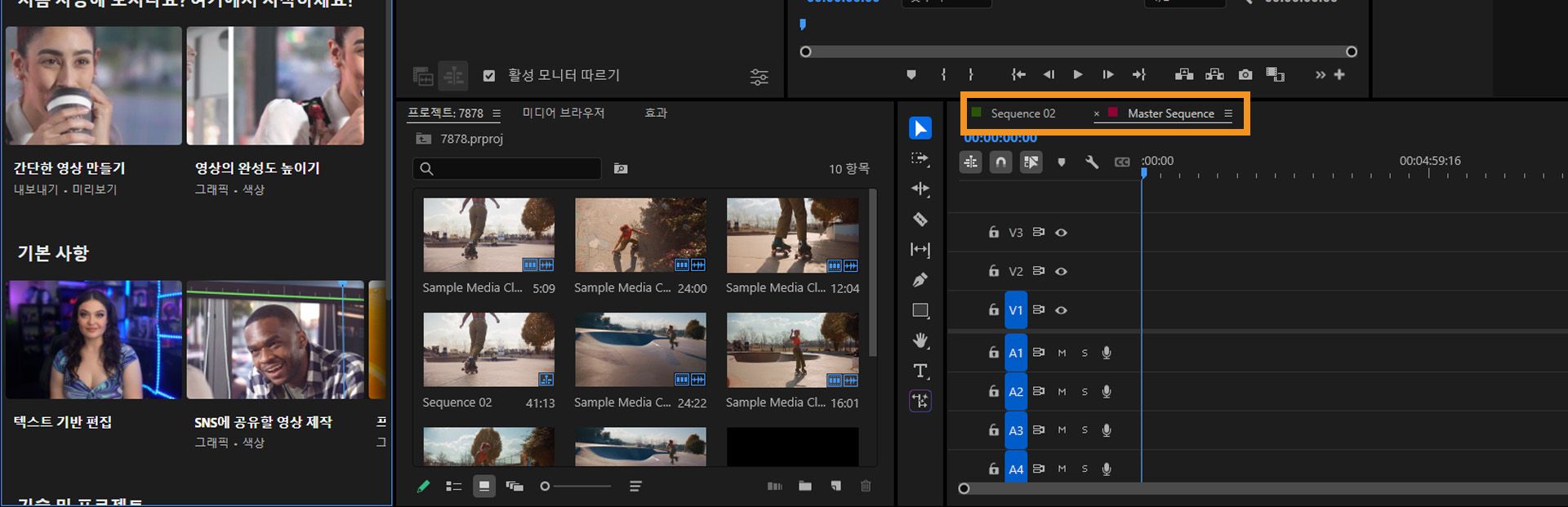Step forward one frame in the monitor

tap(1107, 74)
